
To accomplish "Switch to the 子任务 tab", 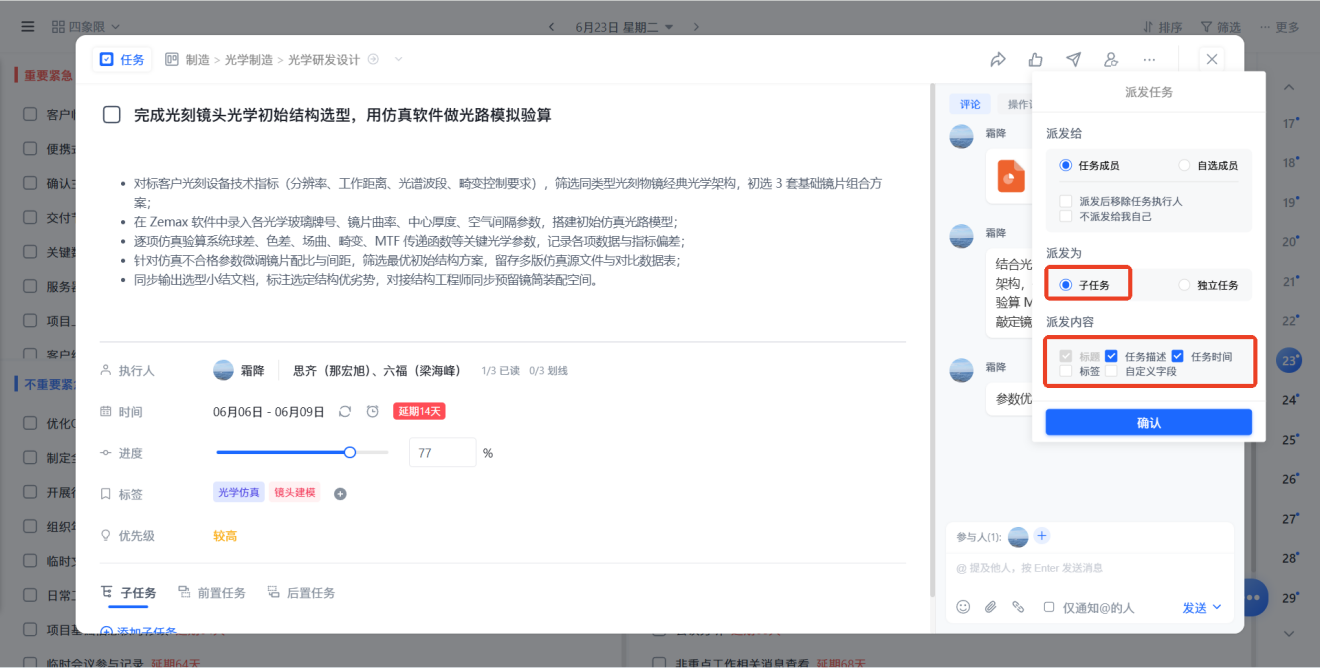I will [128, 593].
